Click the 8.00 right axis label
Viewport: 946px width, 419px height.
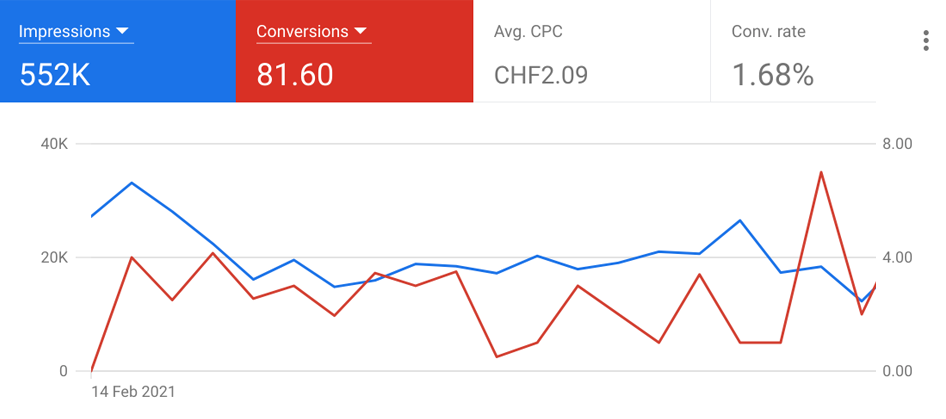[x=897, y=144]
